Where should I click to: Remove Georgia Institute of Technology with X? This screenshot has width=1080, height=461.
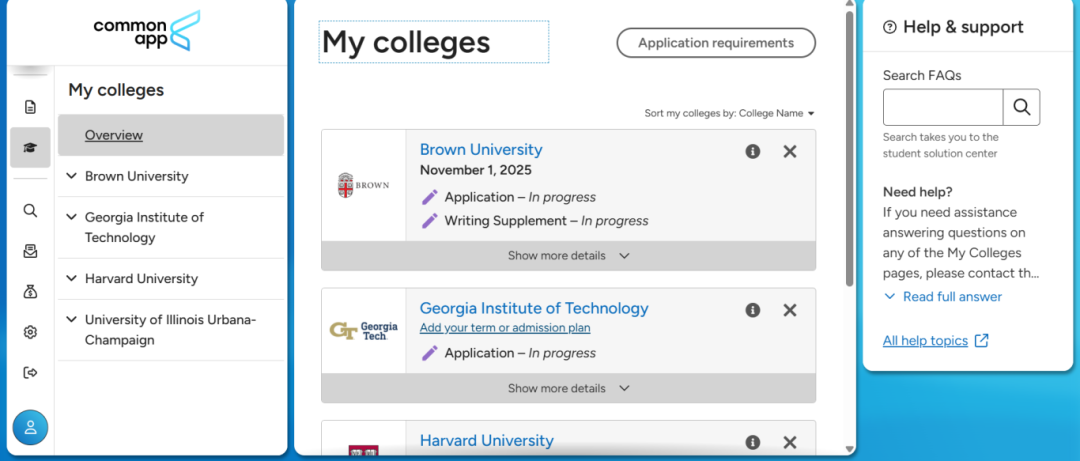790,310
